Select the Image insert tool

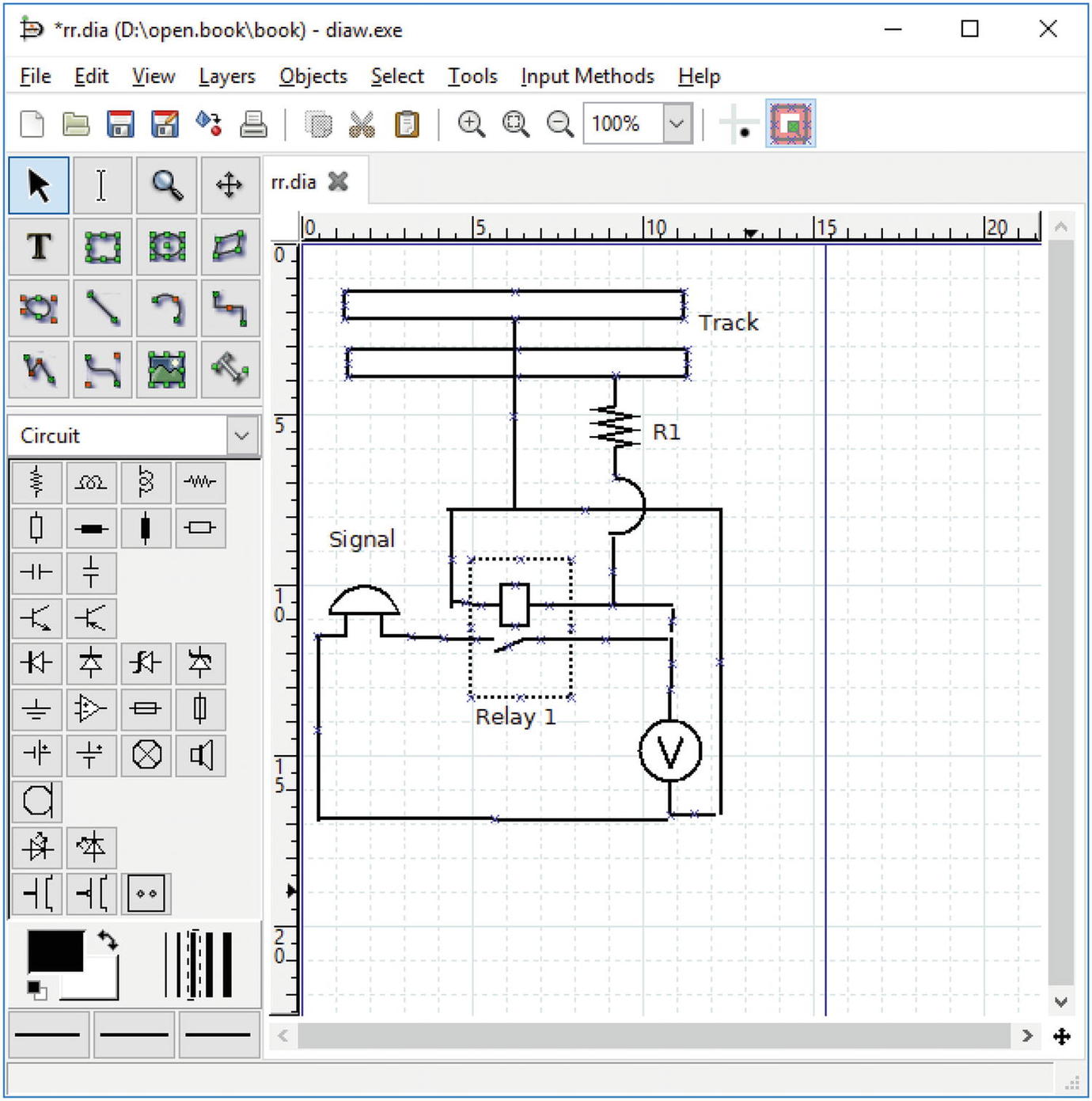(x=166, y=369)
